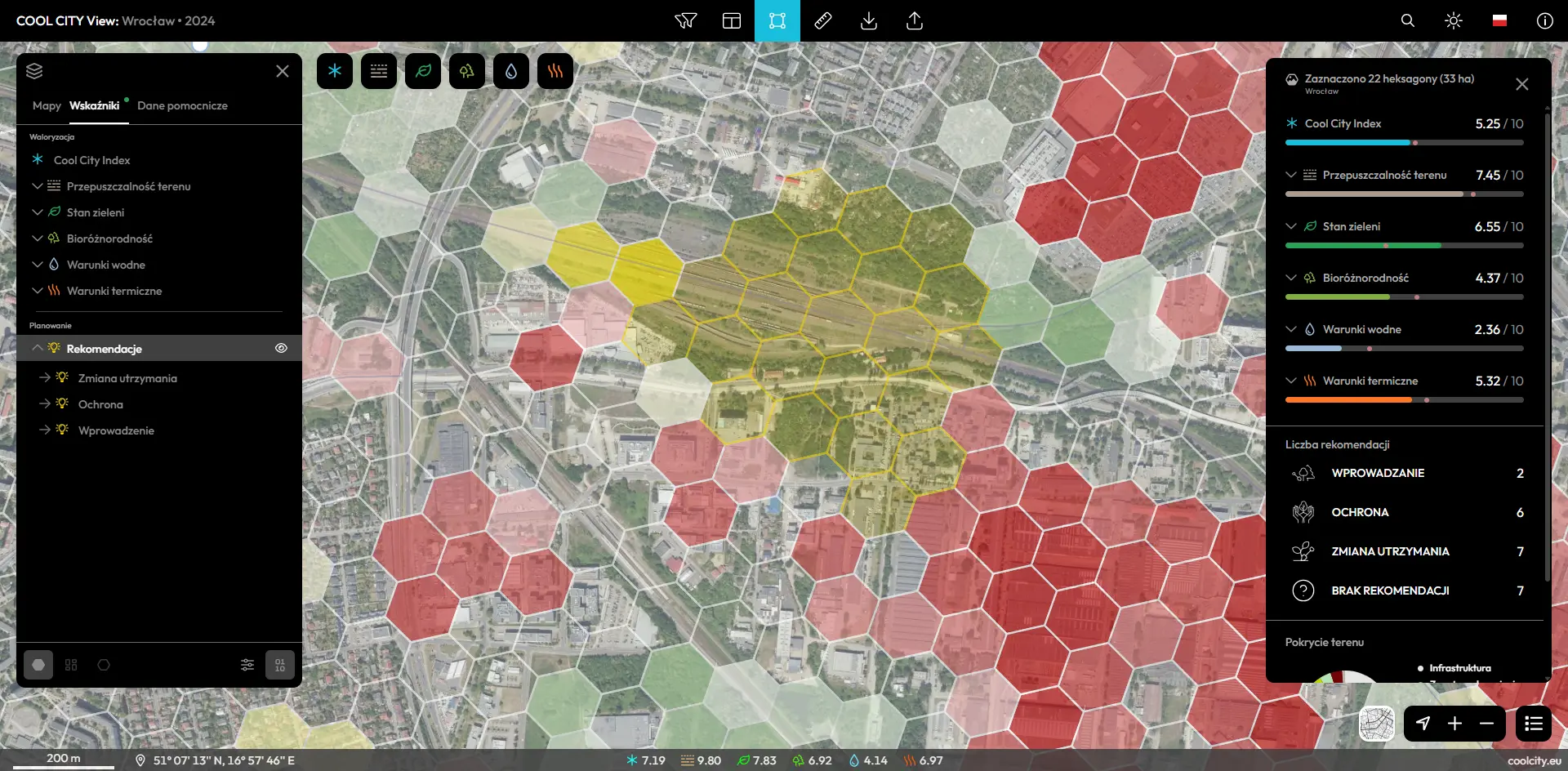This screenshot has width=1568, height=771.
Task: Open the split layout view tool
Action: coord(732,20)
